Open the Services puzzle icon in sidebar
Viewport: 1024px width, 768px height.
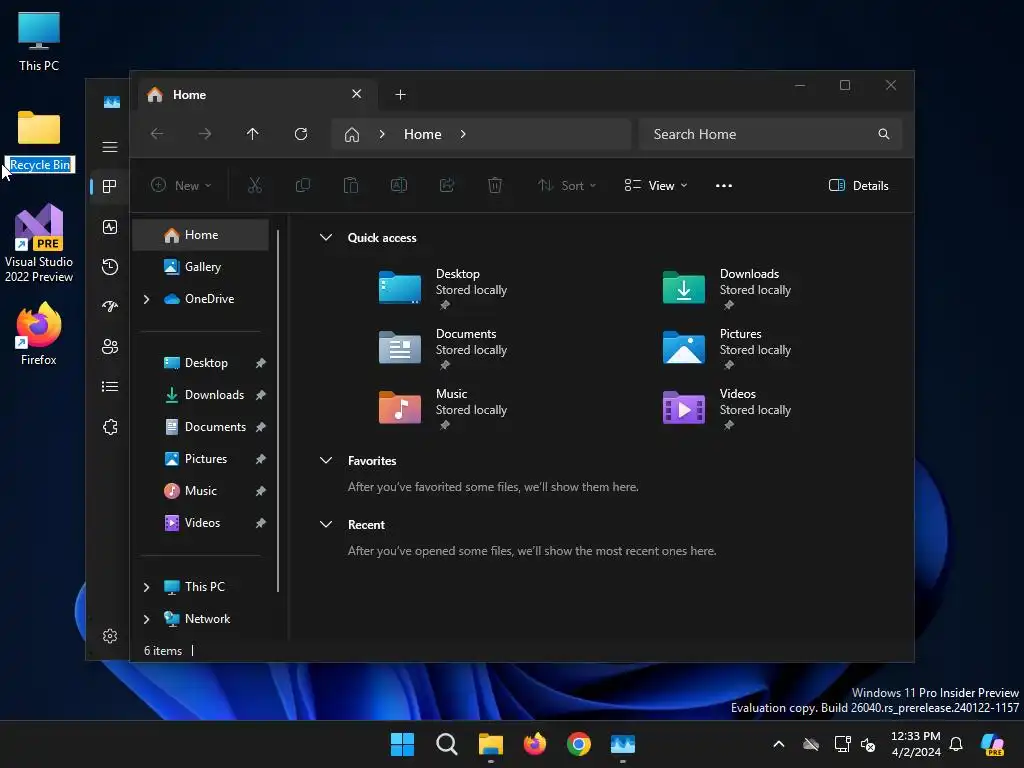(x=110, y=427)
